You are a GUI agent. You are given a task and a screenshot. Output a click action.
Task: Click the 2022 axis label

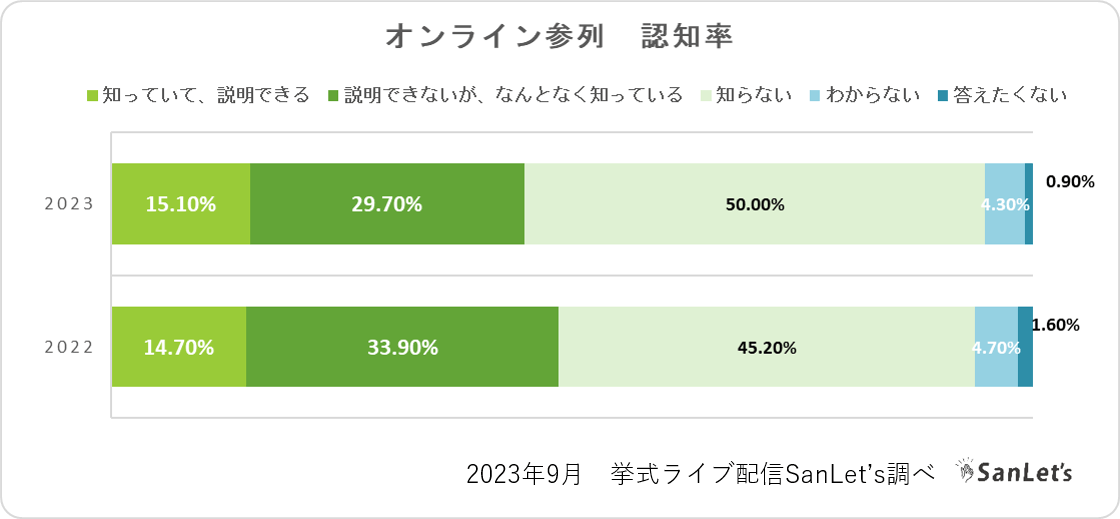click(69, 347)
